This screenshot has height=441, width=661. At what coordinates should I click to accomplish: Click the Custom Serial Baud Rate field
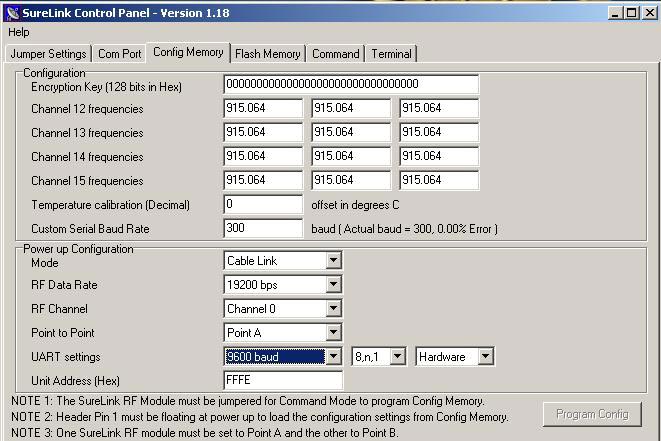263,229
